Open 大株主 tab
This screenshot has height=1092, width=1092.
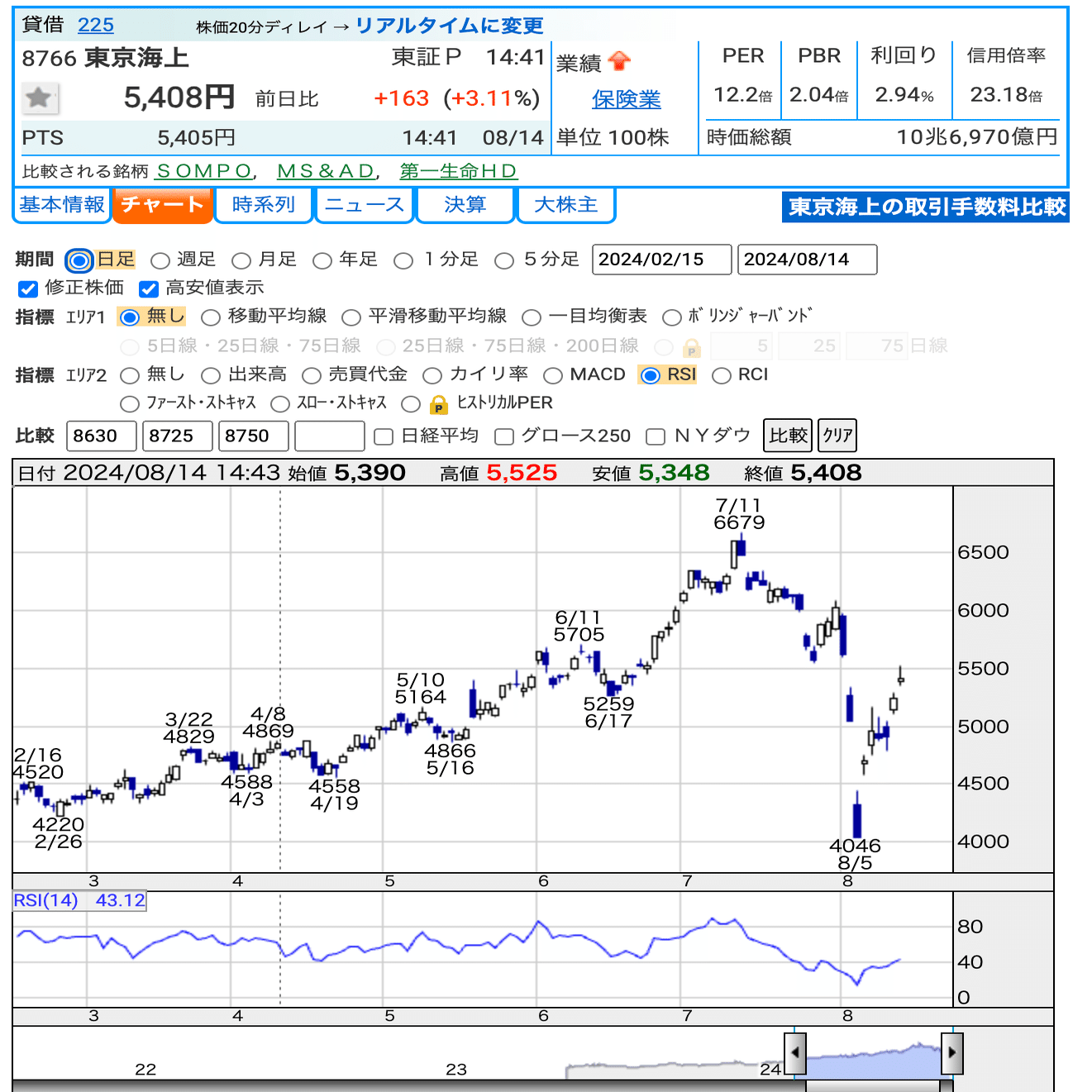coord(566,205)
